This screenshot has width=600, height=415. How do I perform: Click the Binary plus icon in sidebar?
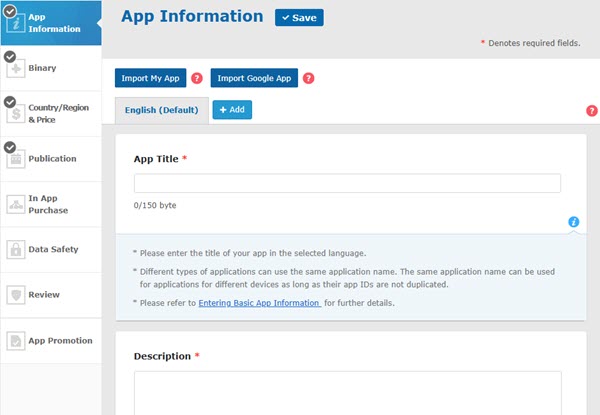click(16, 69)
